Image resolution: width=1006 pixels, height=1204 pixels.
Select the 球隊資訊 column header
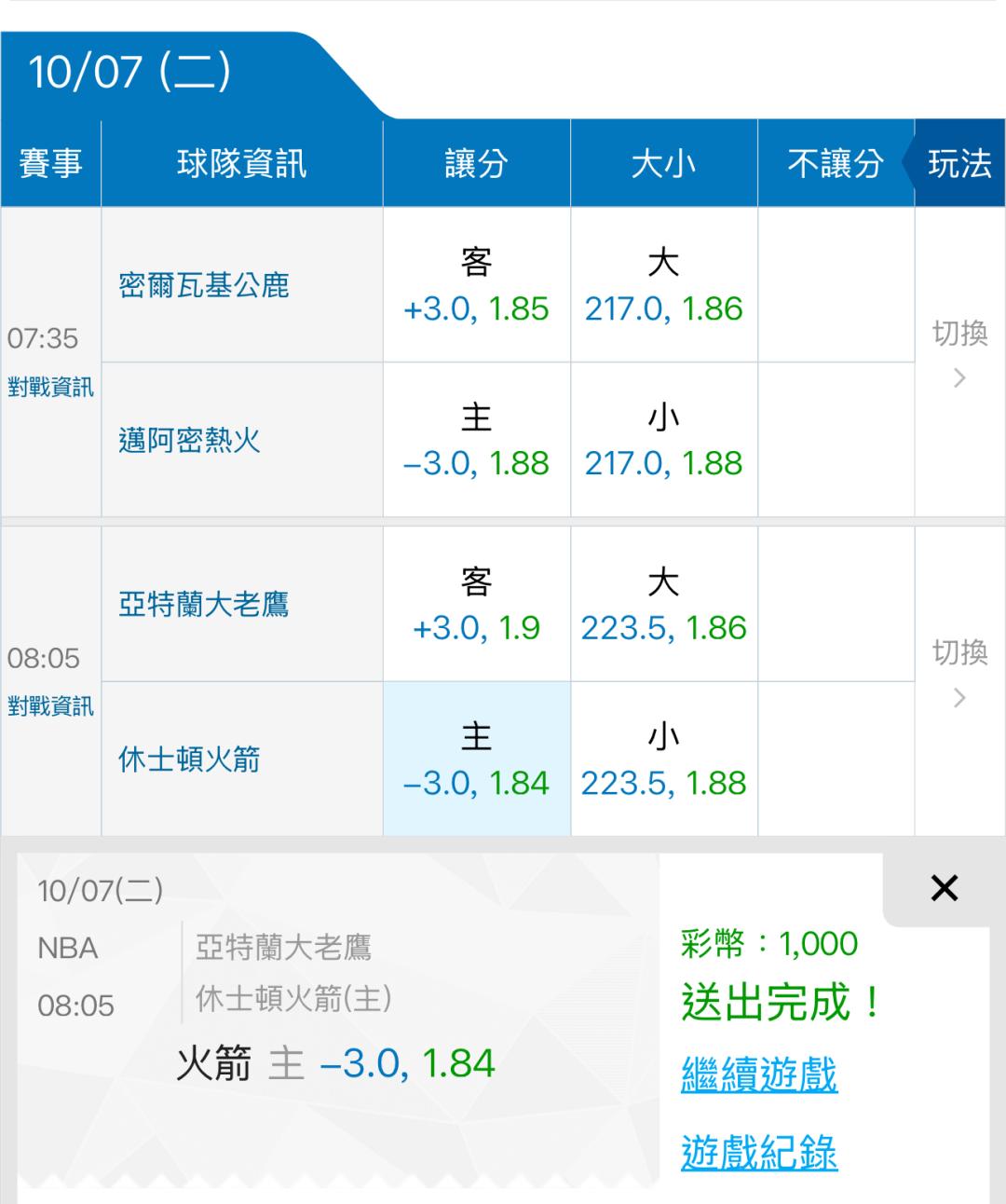coord(241,164)
